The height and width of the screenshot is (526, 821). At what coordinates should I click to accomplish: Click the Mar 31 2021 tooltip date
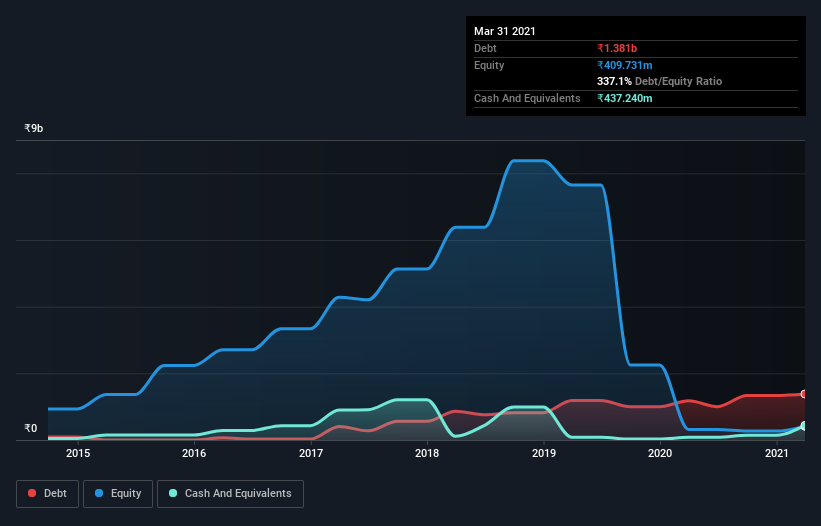[x=505, y=31]
